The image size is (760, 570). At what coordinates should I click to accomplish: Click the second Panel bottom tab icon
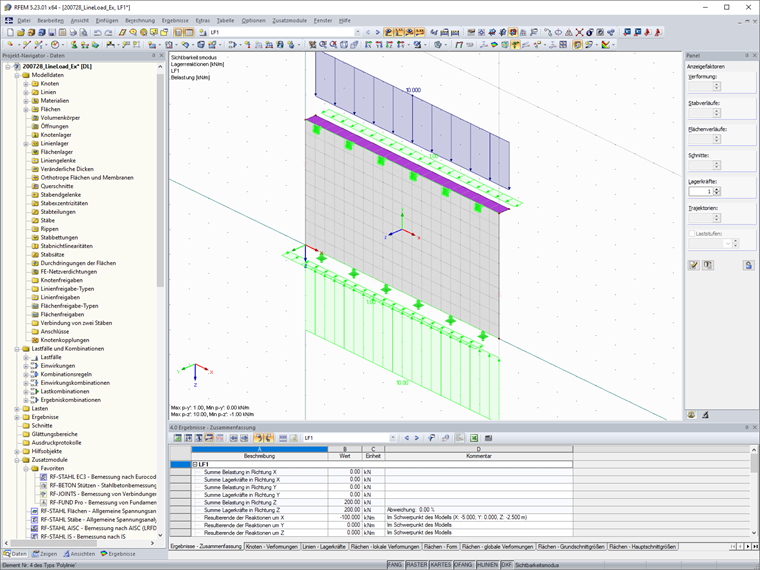705,415
